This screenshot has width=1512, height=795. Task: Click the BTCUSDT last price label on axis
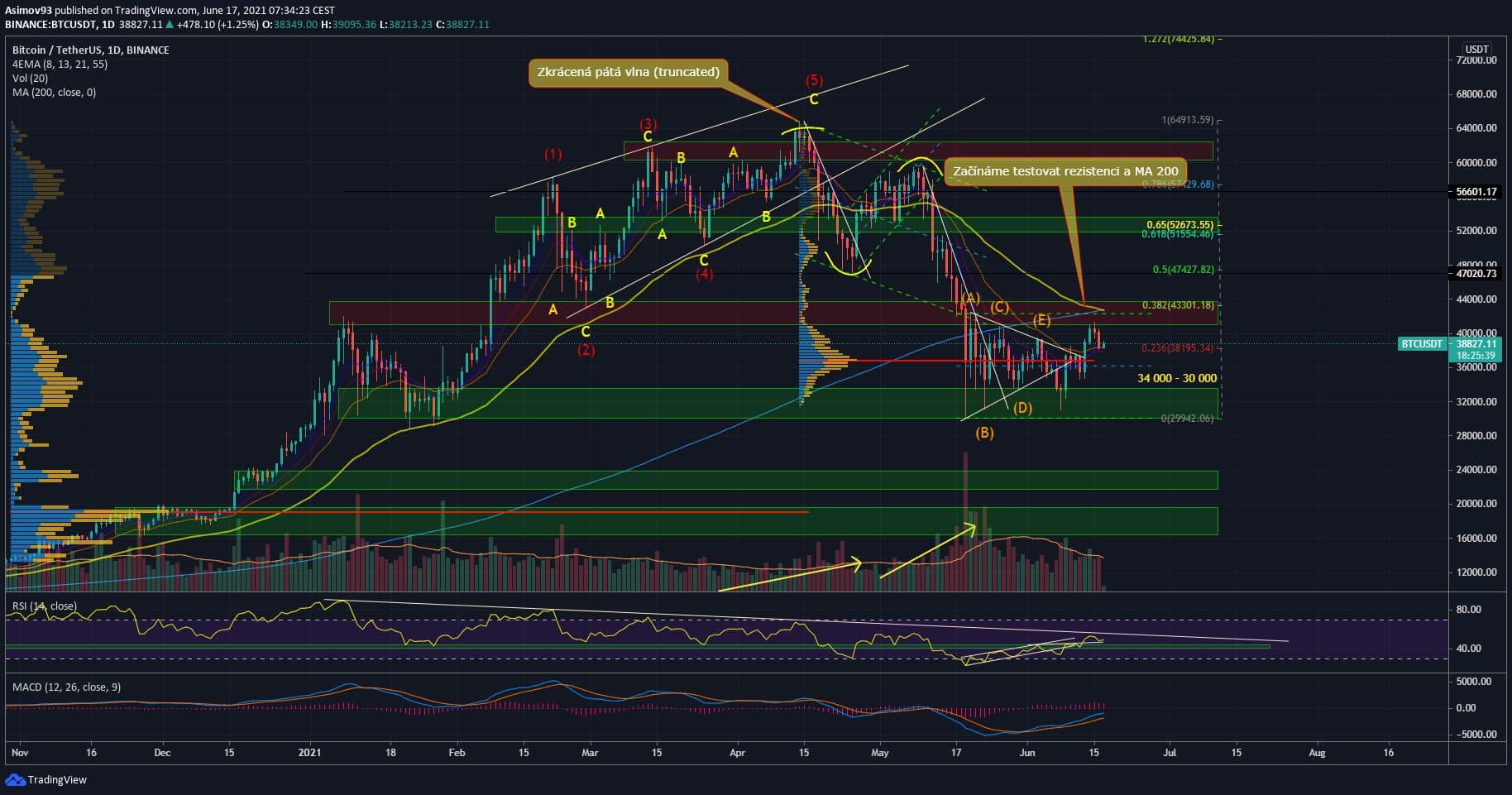coord(1422,343)
